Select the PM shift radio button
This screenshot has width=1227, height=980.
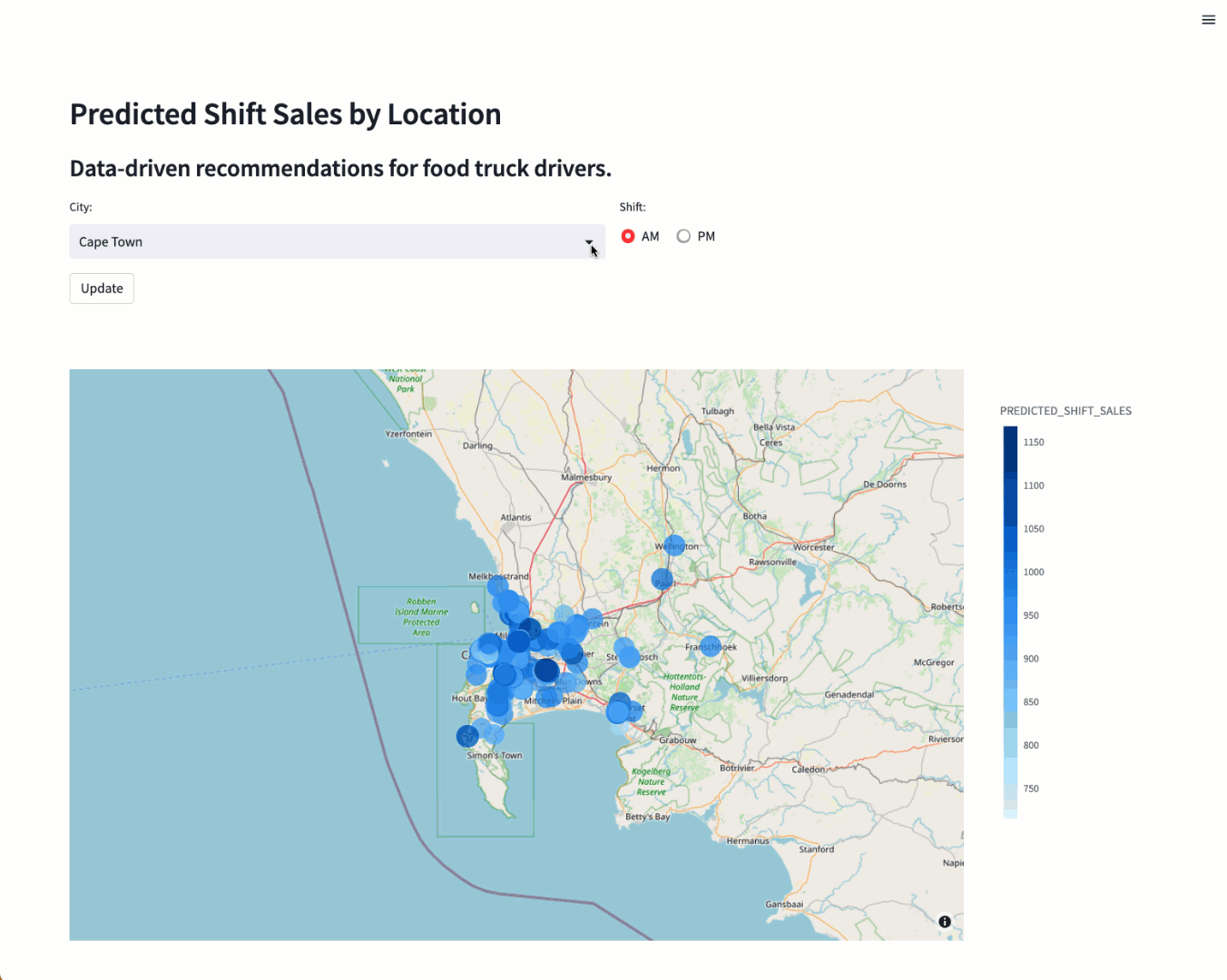683,236
